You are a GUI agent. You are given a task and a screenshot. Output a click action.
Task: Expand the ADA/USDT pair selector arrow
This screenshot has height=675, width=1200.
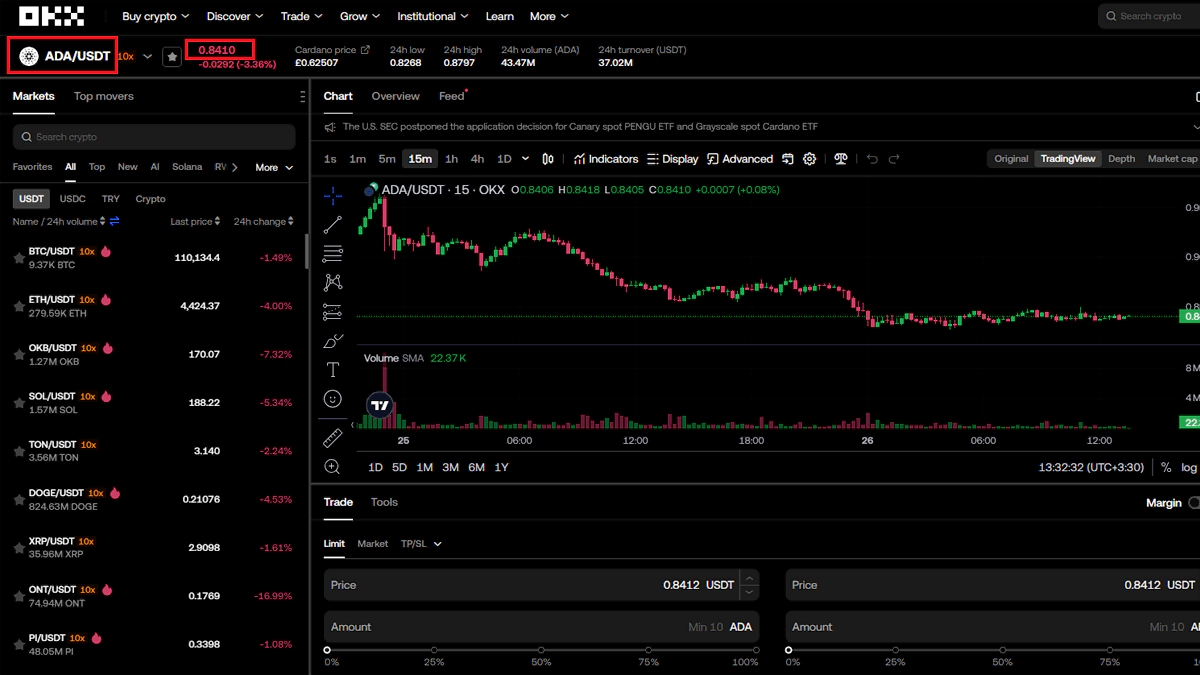pyautogui.click(x=148, y=57)
